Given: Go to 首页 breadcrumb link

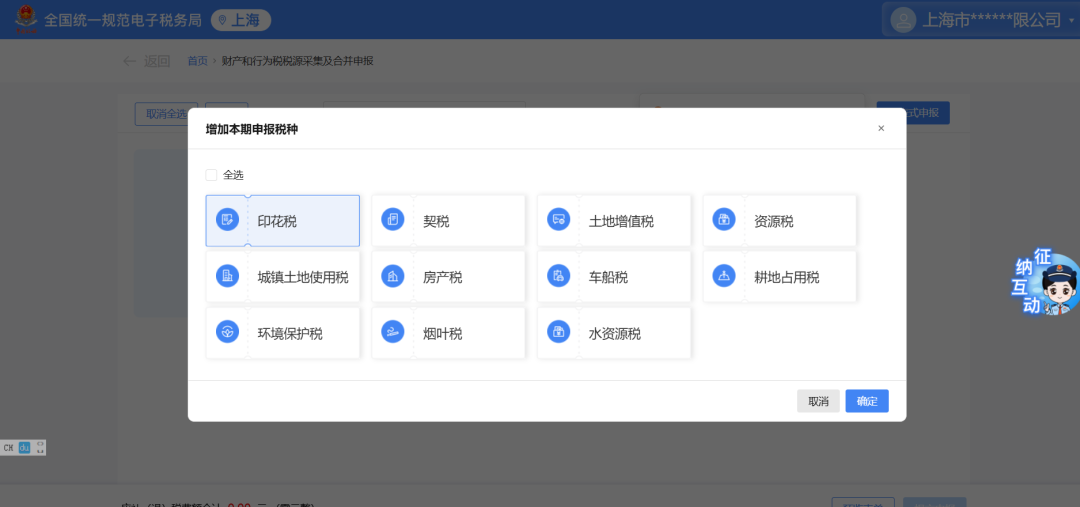Looking at the screenshot, I should (x=197, y=61).
